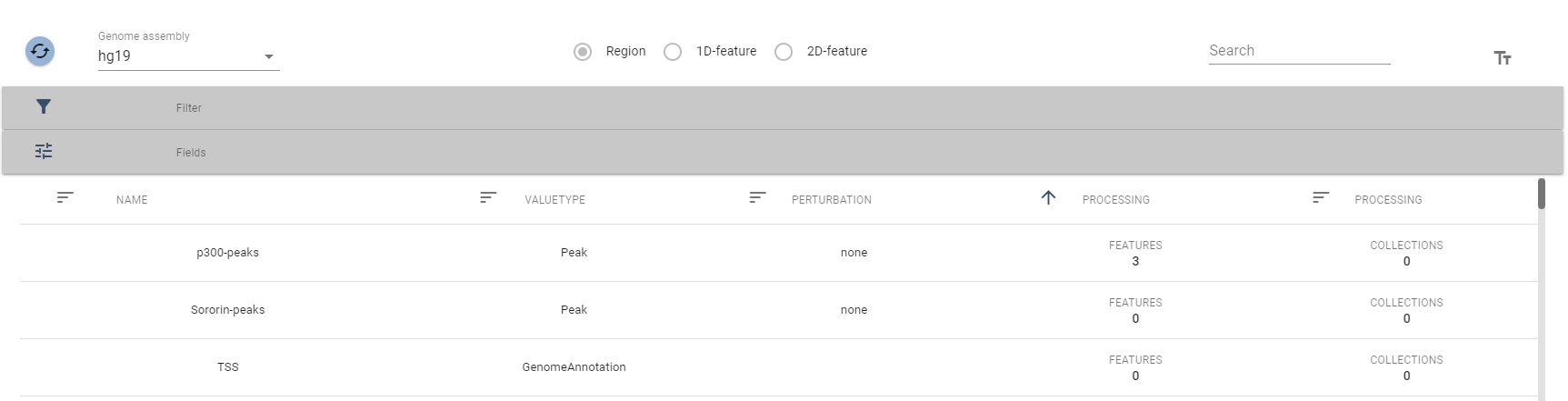Click the Name column header
The height and width of the screenshot is (401, 1568).
click(132, 200)
